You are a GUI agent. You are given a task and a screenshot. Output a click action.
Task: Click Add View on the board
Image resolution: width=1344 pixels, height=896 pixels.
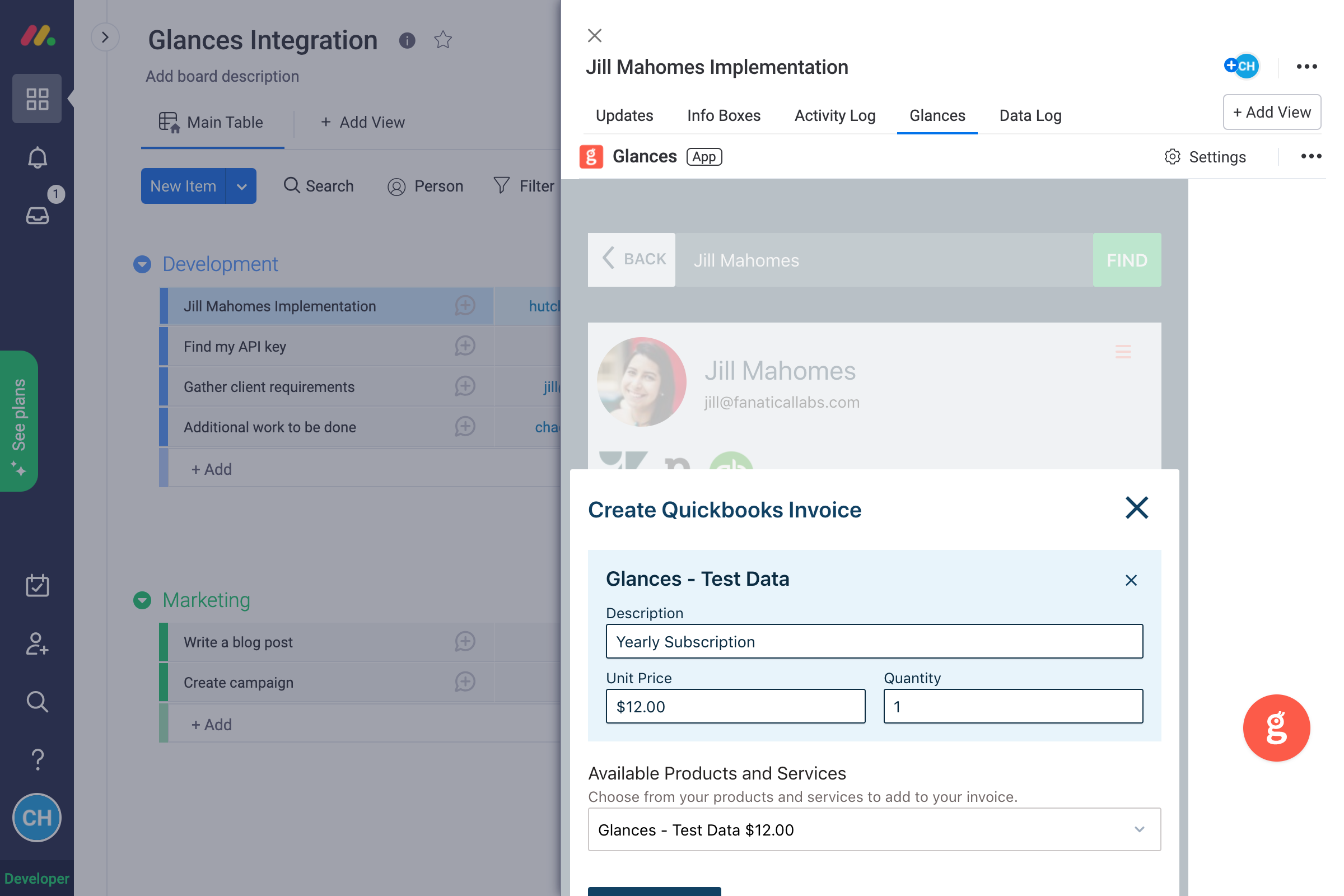coord(362,122)
